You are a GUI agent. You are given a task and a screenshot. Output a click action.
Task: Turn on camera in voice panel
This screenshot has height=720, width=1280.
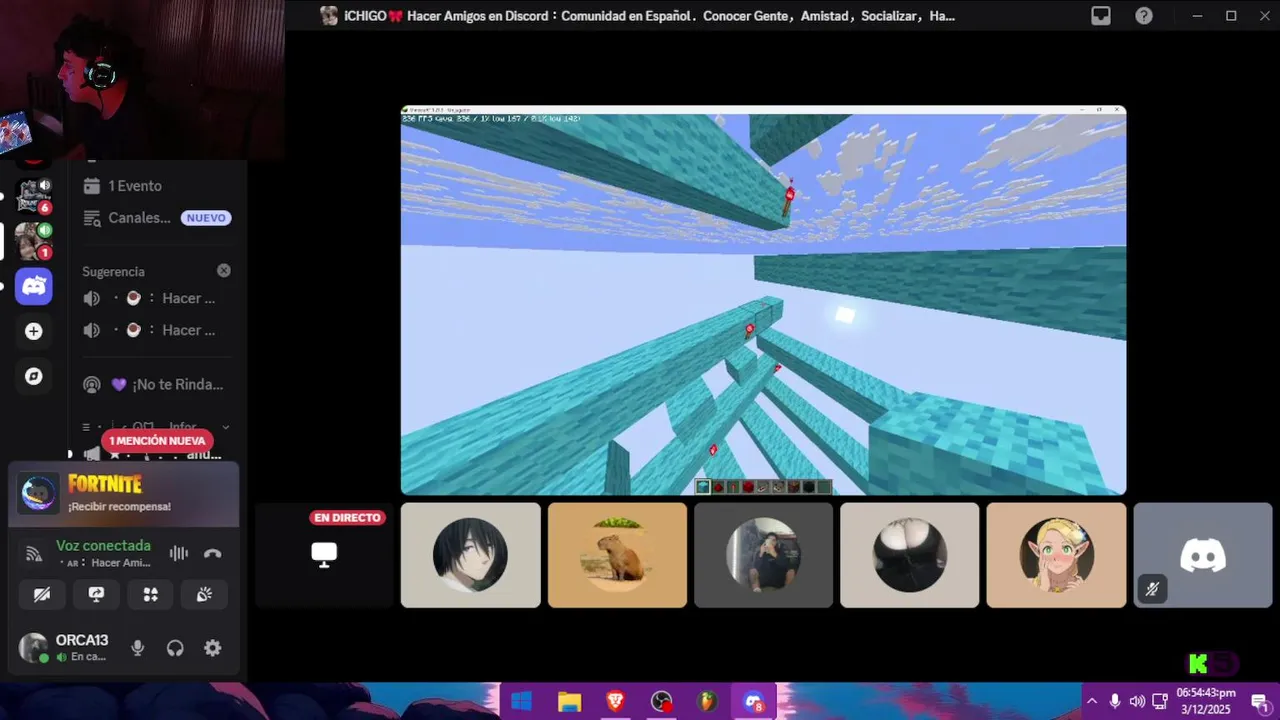pos(42,594)
